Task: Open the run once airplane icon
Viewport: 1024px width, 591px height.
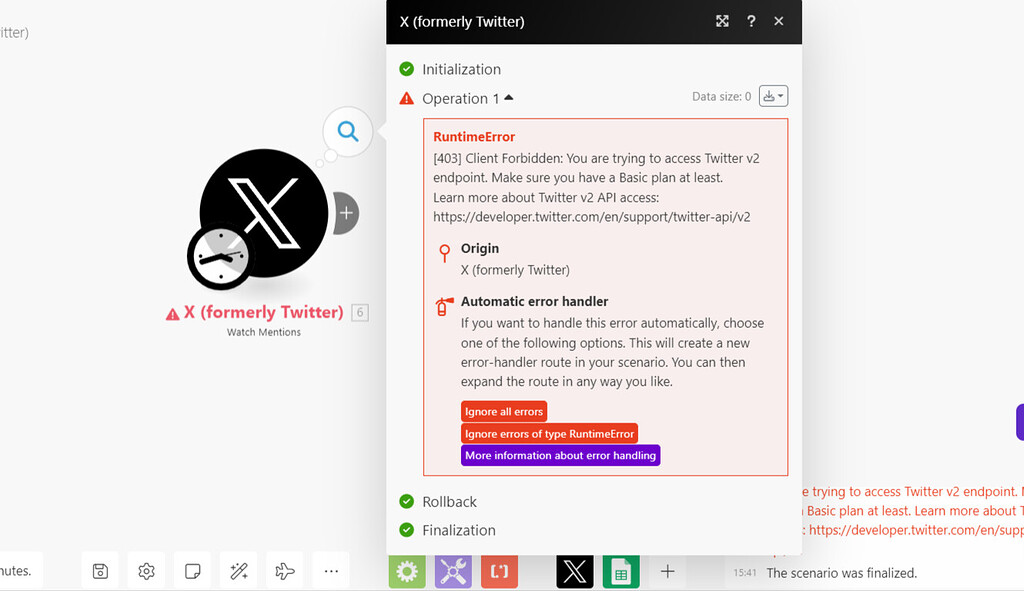Action: click(284, 571)
